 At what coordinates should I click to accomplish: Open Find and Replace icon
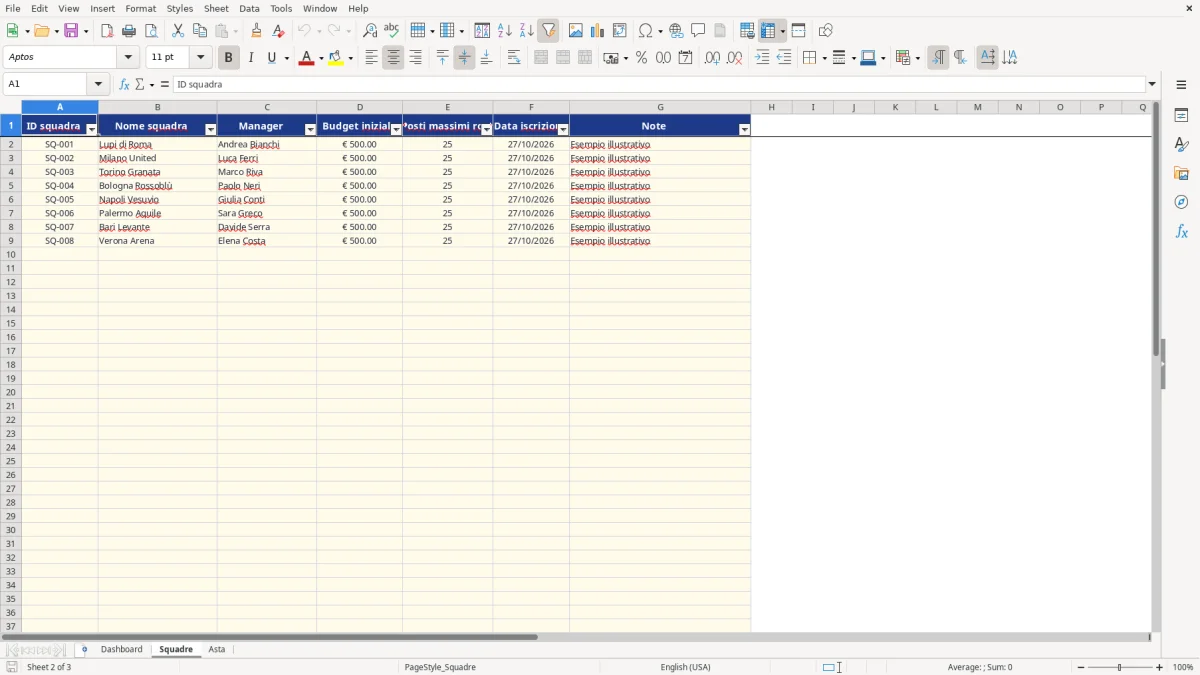tap(370, 31)
